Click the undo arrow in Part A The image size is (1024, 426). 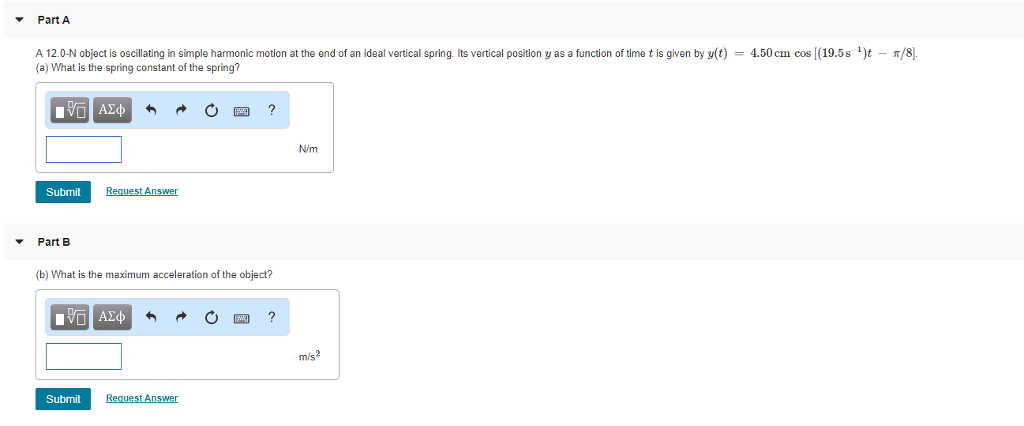click(x=150, y=111)
